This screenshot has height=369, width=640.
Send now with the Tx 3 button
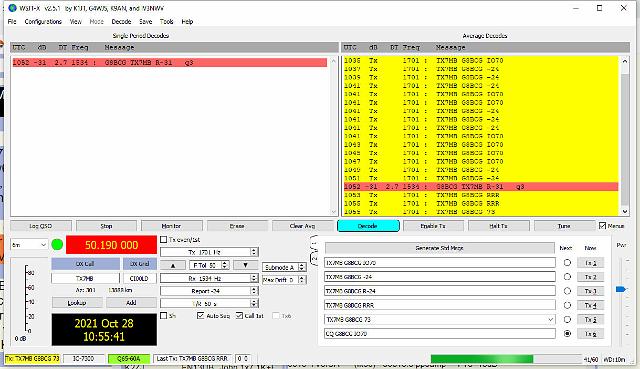pos(591,291)
